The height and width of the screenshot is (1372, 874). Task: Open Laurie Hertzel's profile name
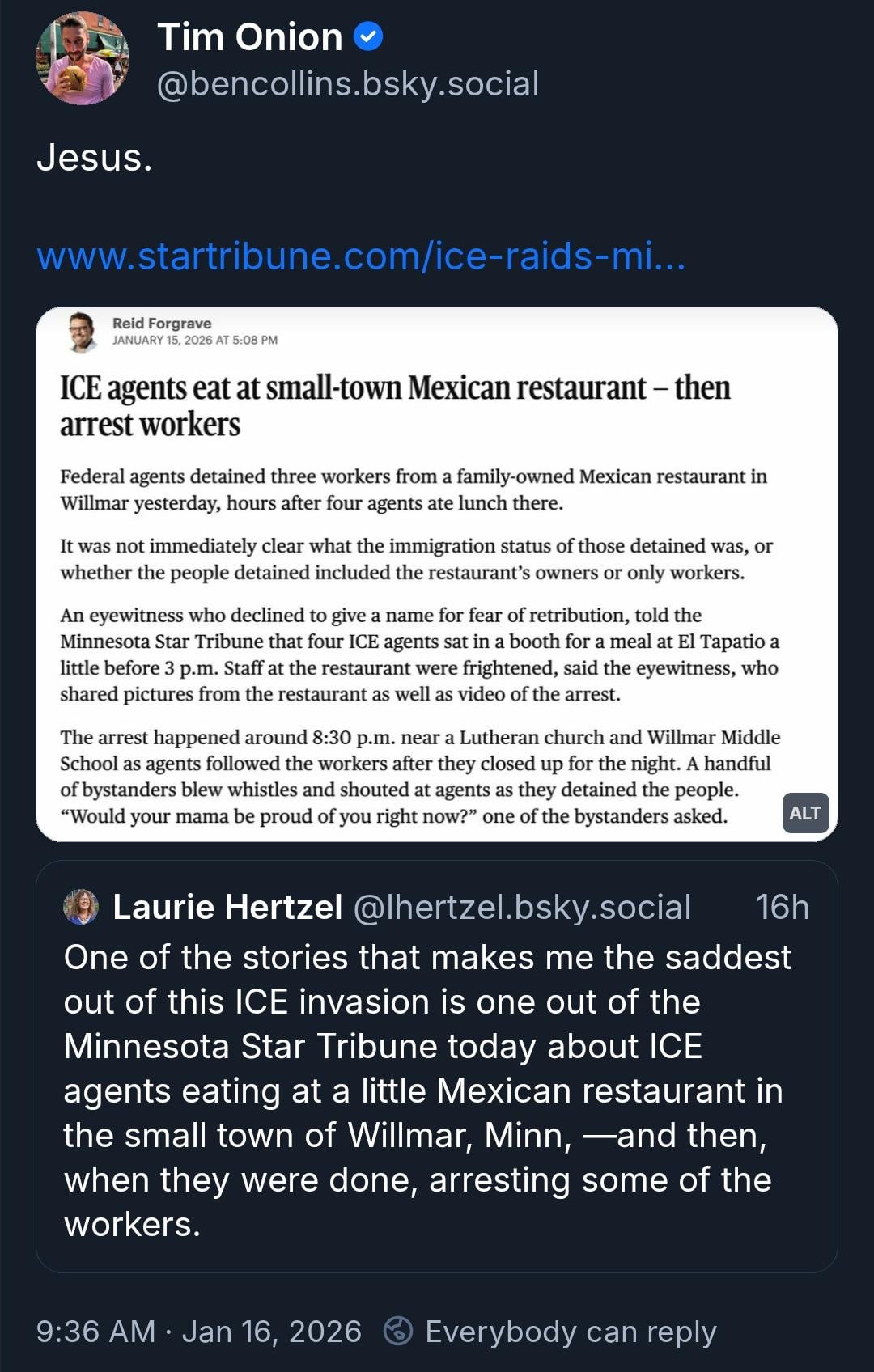[227, 907]
